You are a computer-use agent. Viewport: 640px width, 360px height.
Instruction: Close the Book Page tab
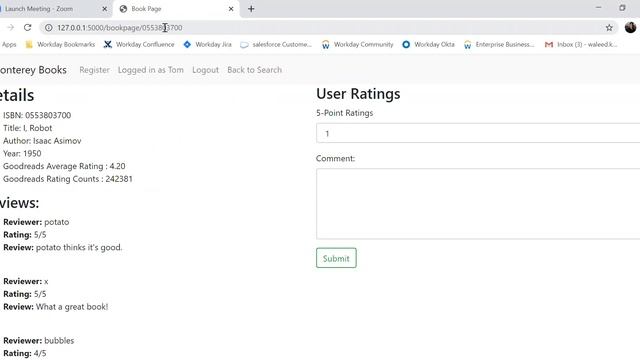(231, 9)
